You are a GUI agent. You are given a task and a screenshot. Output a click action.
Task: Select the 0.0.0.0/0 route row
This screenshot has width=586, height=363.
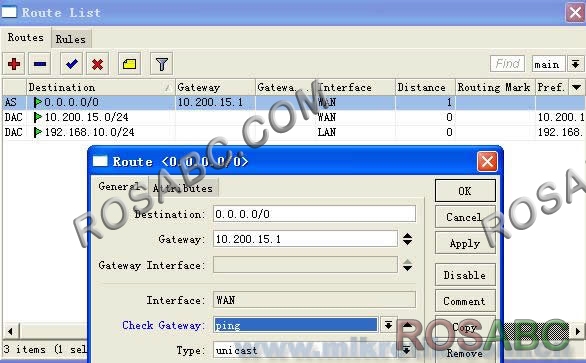(293, 102)
